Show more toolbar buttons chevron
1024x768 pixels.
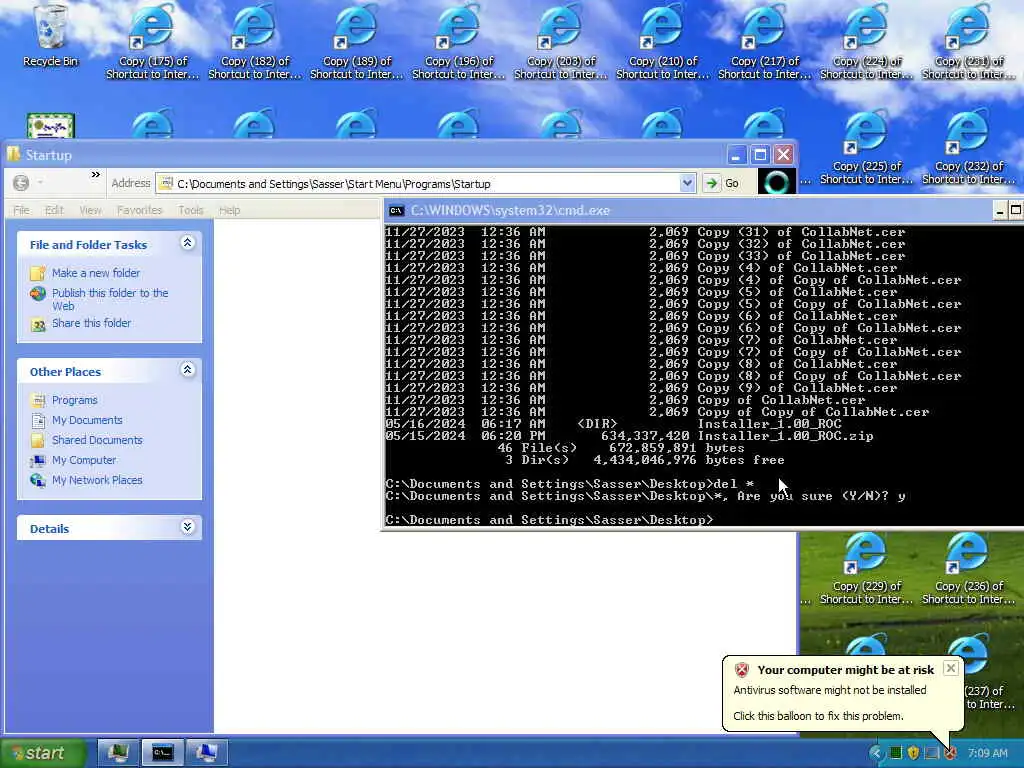96,174
